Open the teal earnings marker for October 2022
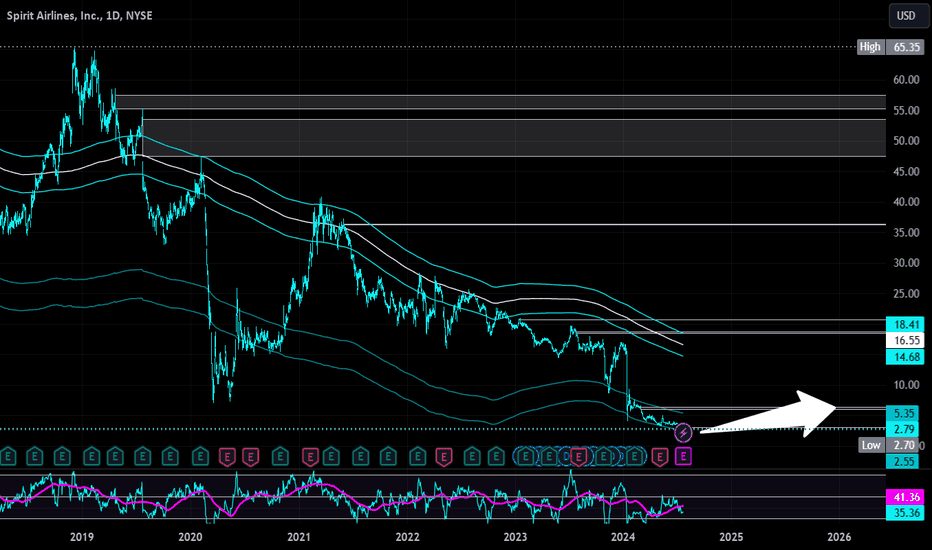 pos(496,457)
